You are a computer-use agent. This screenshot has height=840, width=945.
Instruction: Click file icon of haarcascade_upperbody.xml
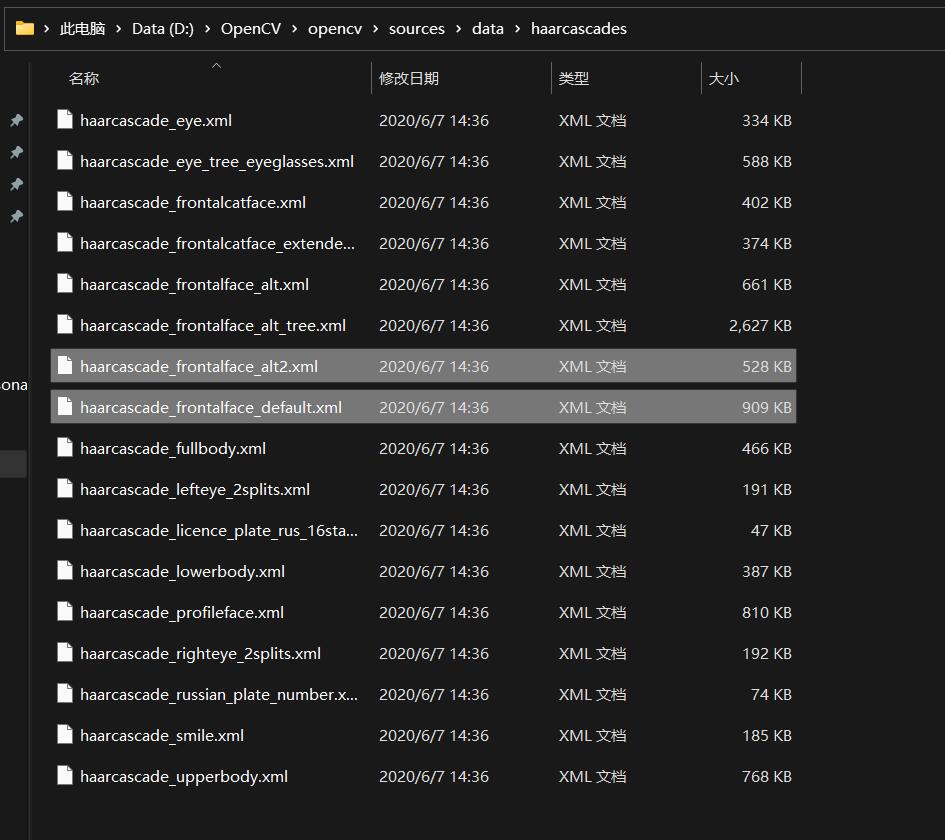coord(64,775)
